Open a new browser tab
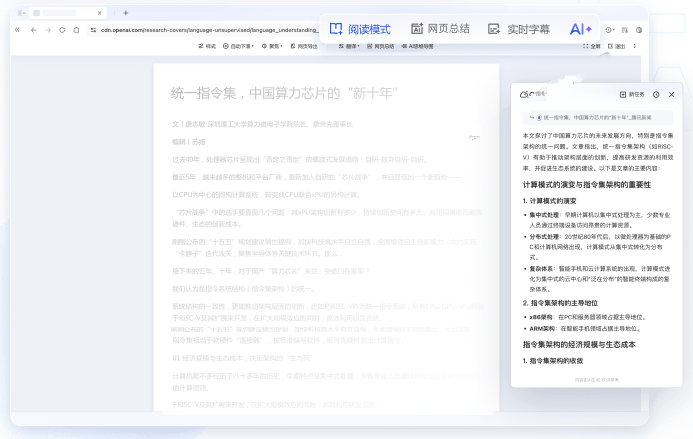The image size is (693, 439). point(126,13)
